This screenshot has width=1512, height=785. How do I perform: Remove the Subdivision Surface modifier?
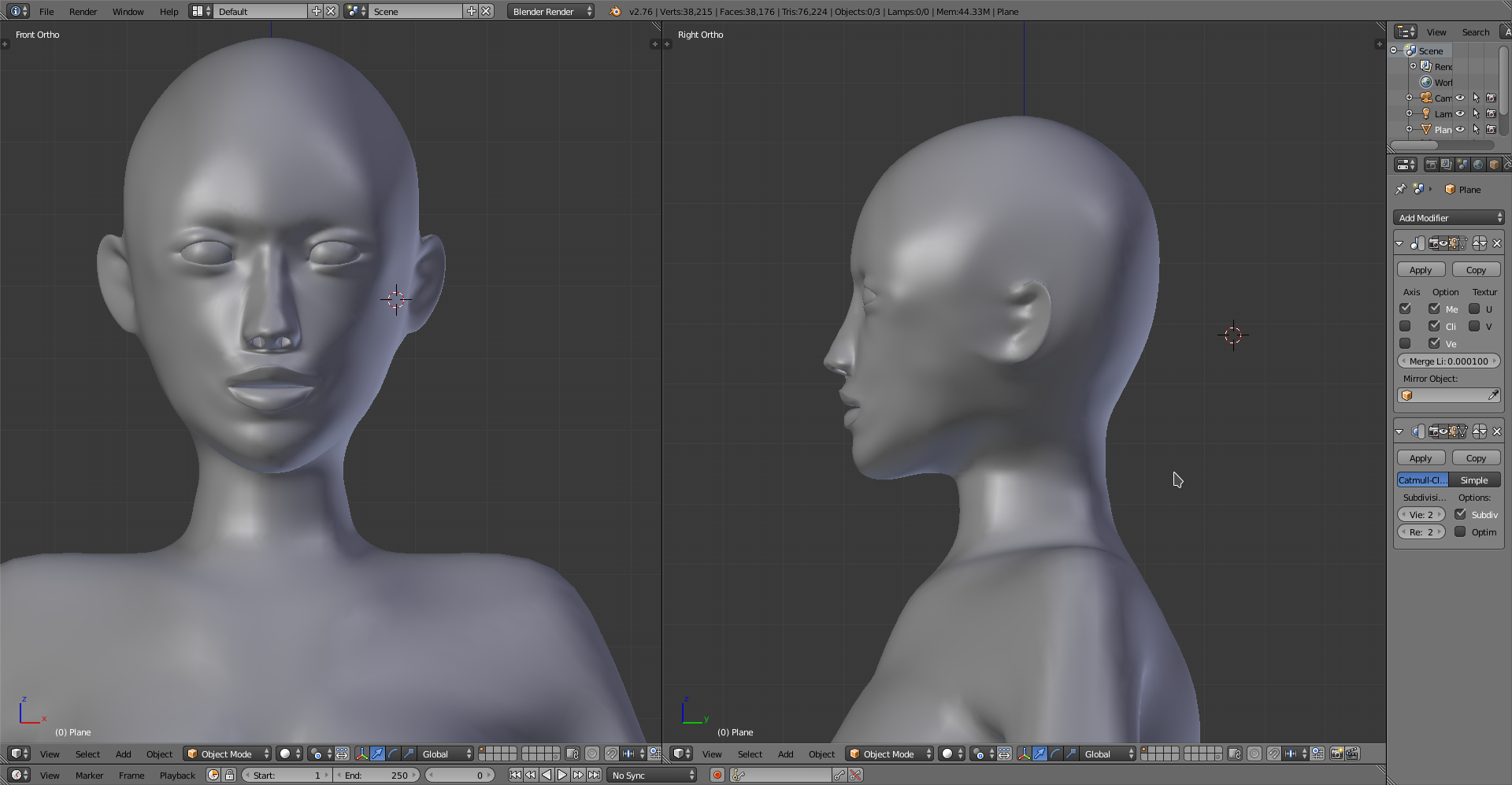(1497, 431)
